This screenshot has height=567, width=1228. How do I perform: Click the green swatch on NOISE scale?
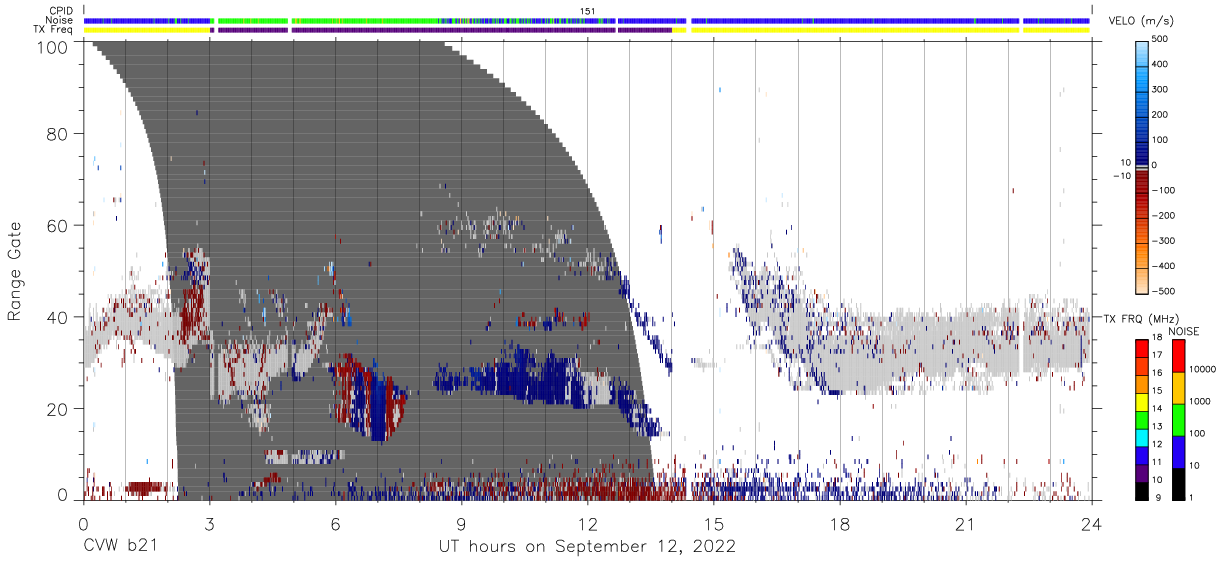click(1180, 419)
